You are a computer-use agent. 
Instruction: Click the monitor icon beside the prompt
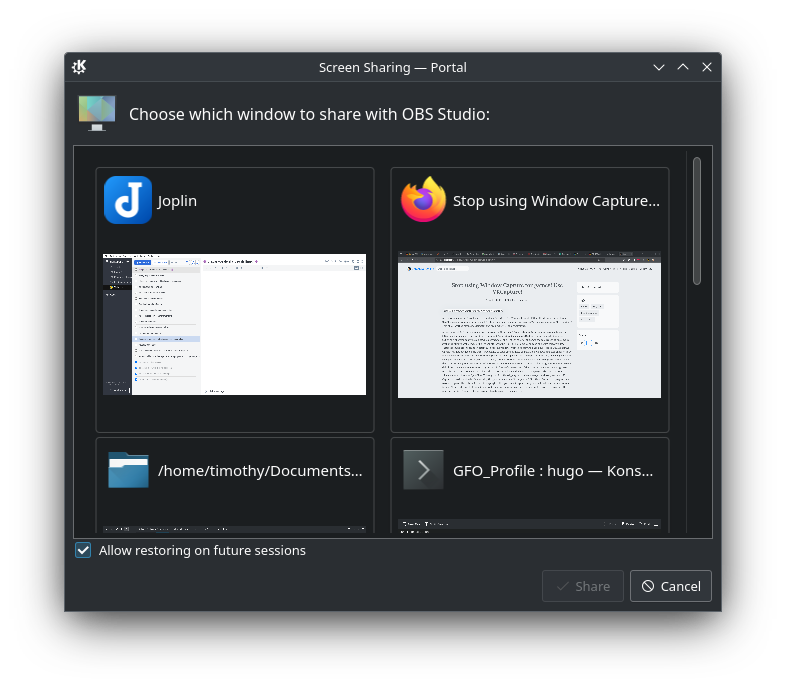point(97,113)
